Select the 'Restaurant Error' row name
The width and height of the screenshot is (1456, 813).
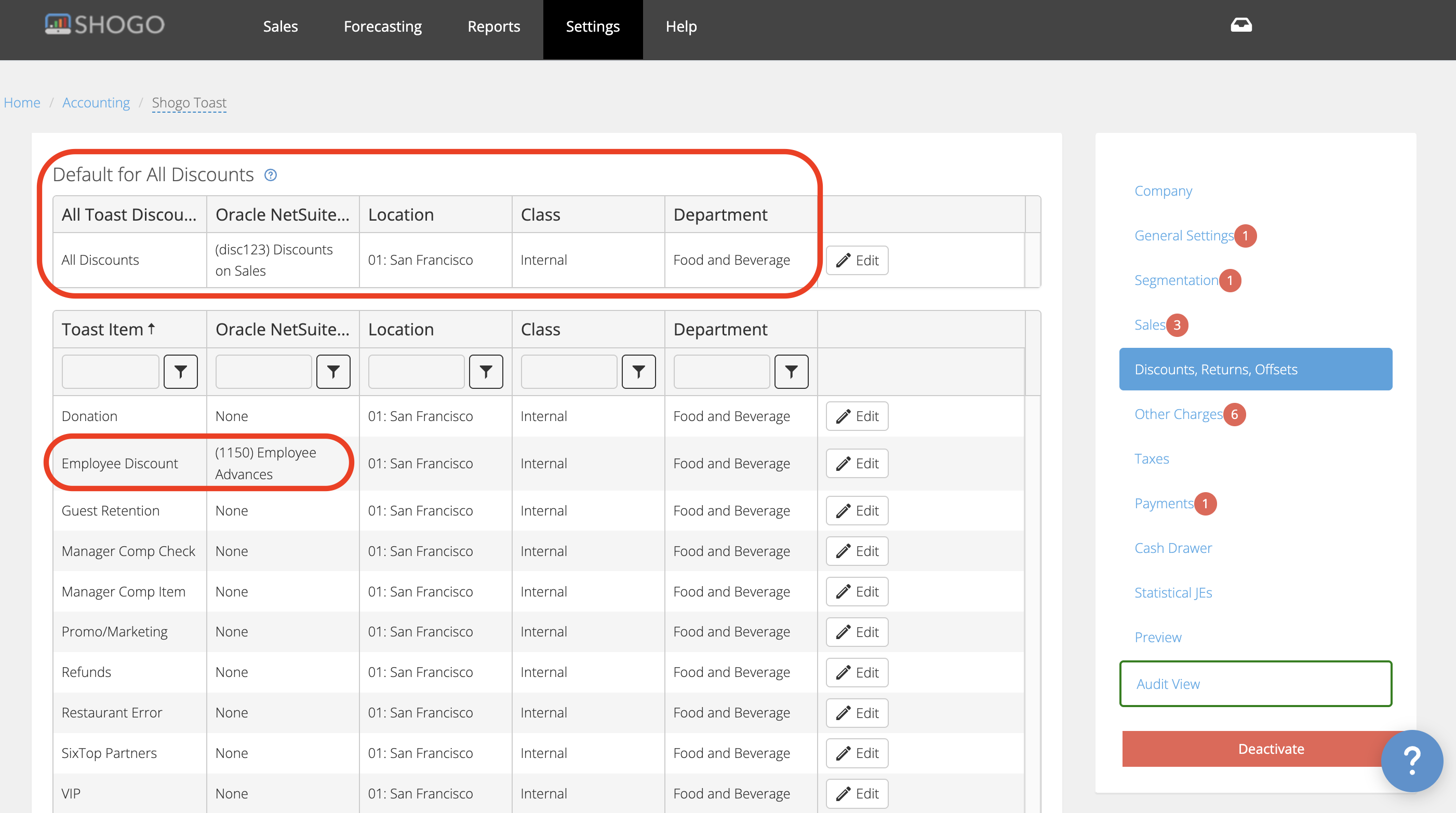pos(111,712)
